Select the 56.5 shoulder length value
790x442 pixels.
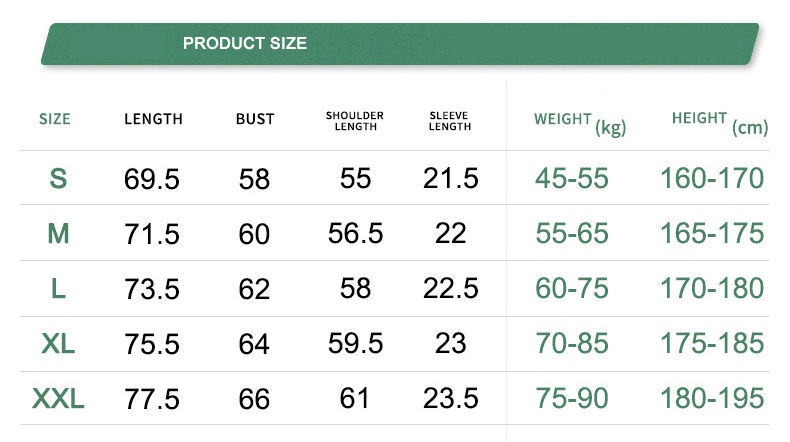pyautogui.click(x=355, y=234)
